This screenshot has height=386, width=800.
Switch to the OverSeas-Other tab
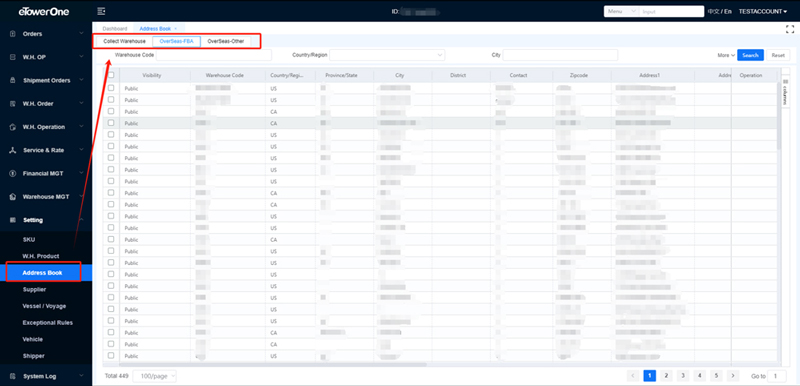click(x=226, y=41)
